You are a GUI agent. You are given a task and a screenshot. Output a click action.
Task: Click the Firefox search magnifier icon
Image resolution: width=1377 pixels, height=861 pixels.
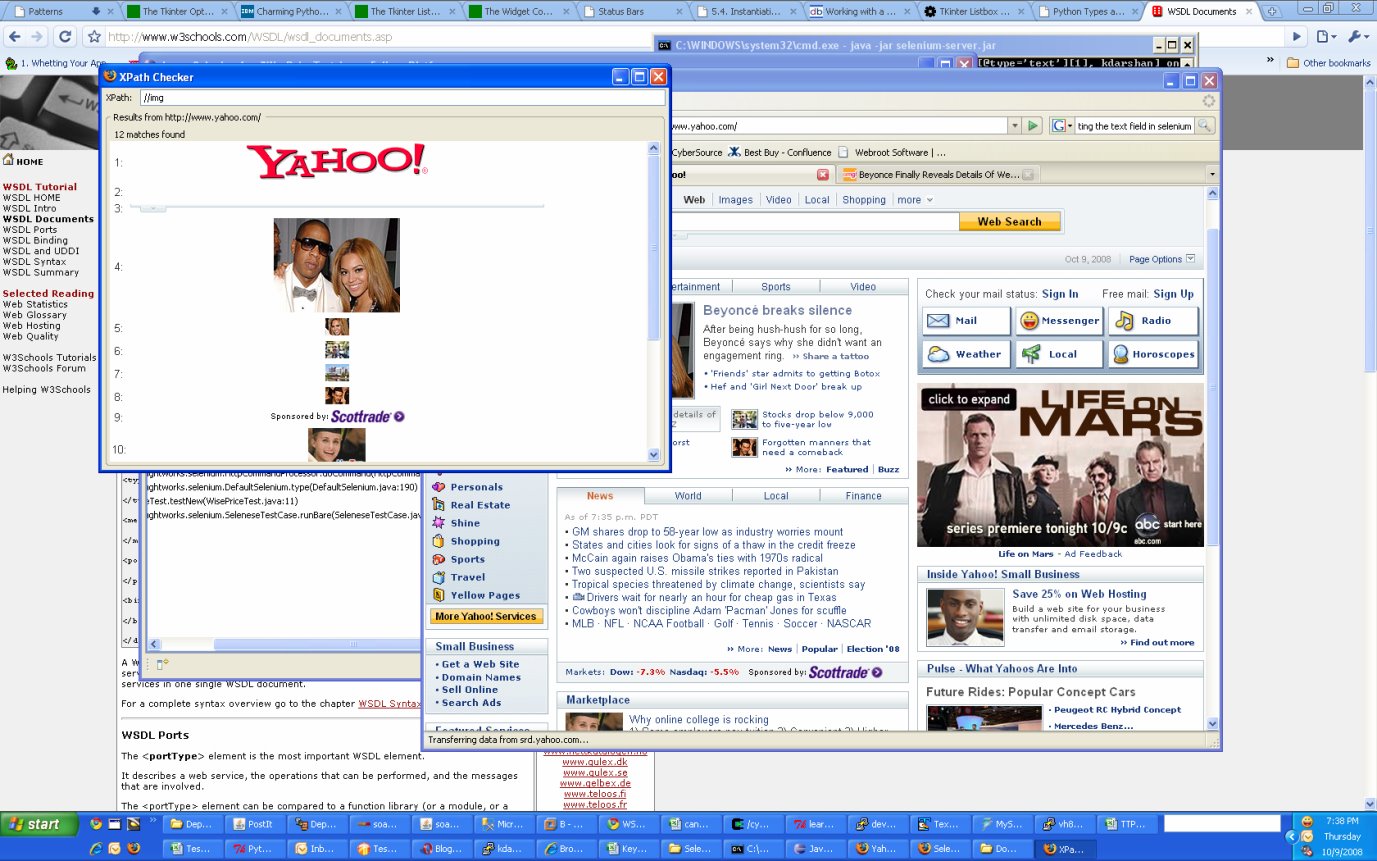(1205, 126)
